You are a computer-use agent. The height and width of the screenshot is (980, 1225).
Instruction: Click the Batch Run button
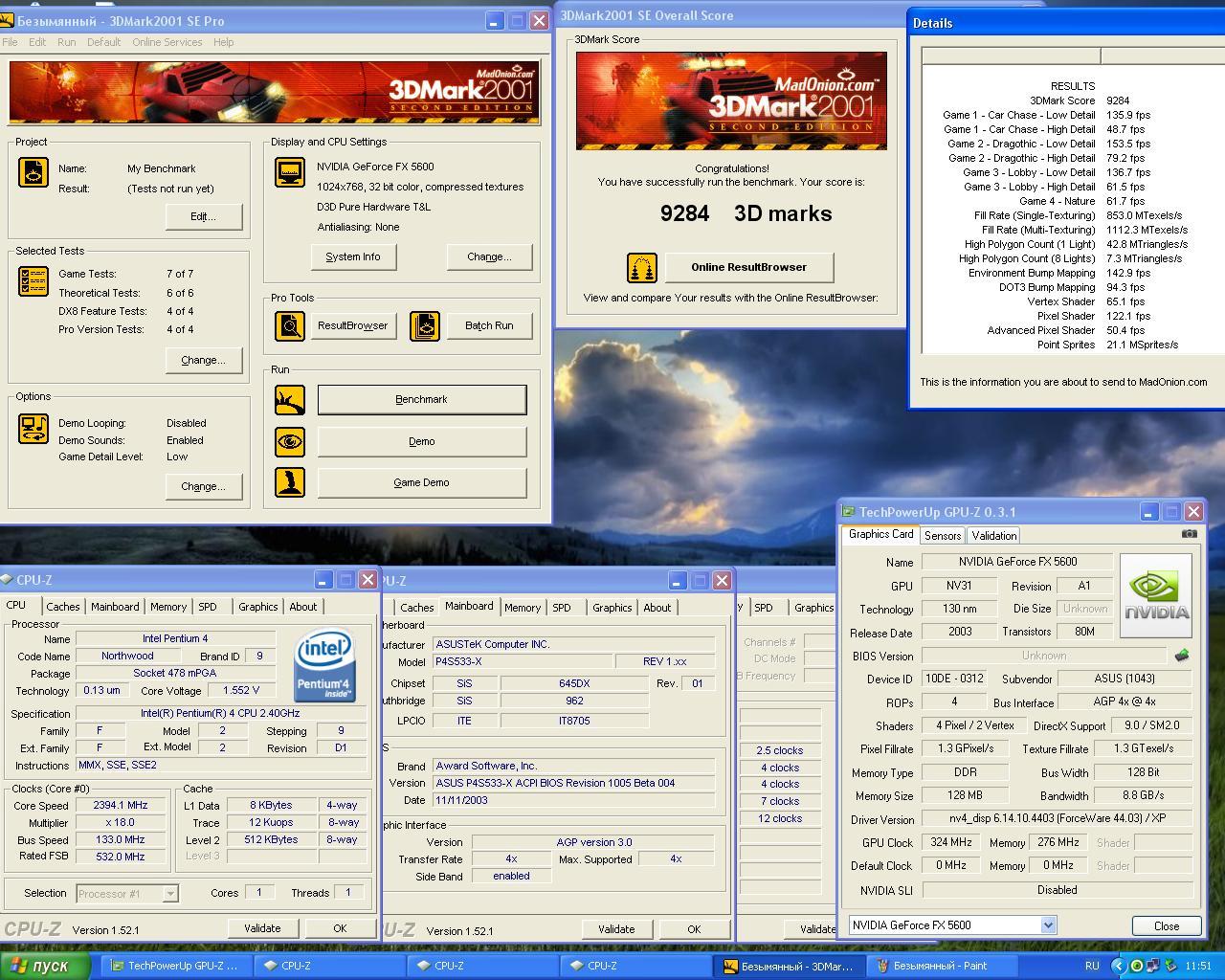point(489,325)
